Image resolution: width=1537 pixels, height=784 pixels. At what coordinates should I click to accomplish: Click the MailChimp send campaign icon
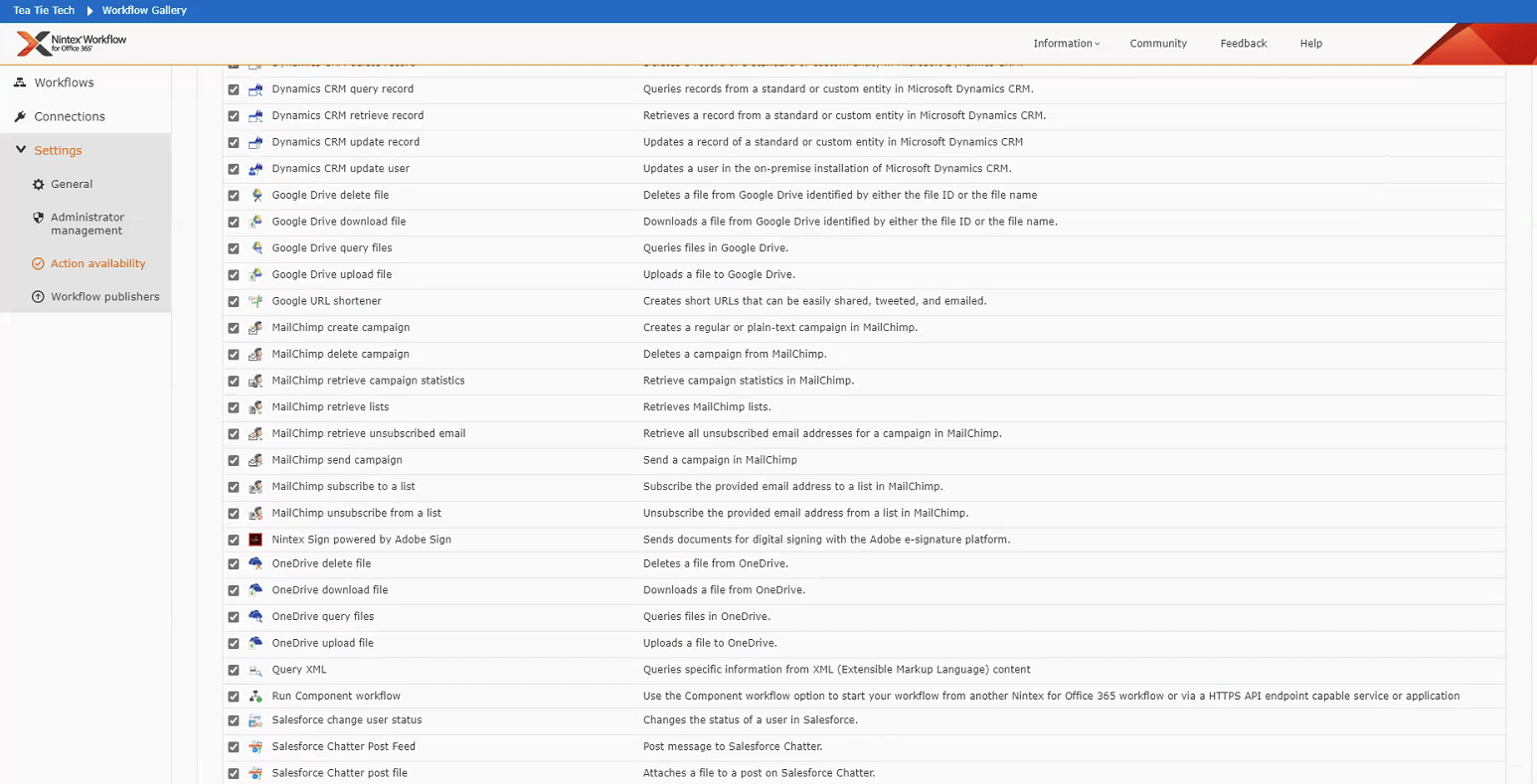click(x=256, y=460)
